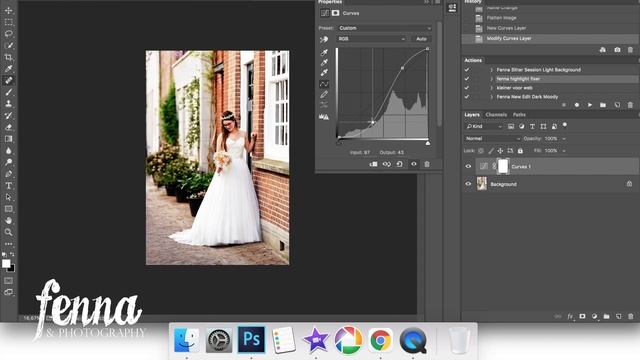Select the Hand tool
Image resolution: width=640 pixels, height=360 pixels.
click(9, 220)
